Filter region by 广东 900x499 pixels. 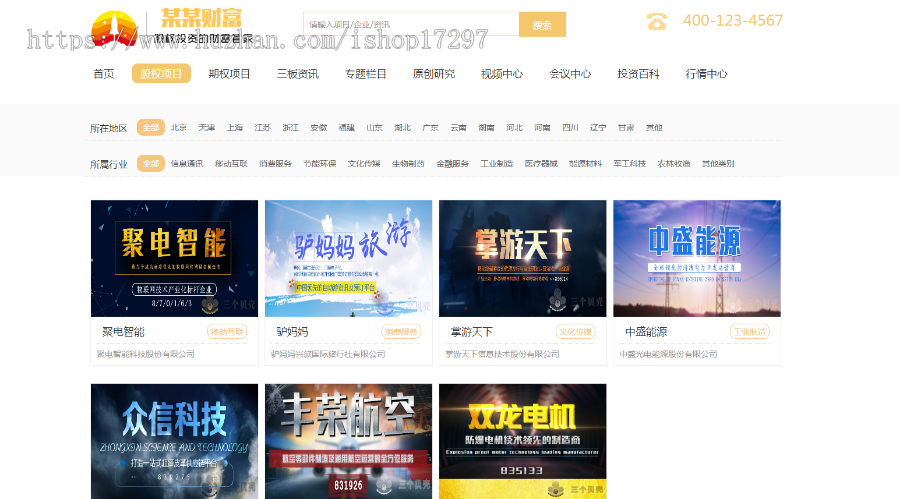click(430, 127)
